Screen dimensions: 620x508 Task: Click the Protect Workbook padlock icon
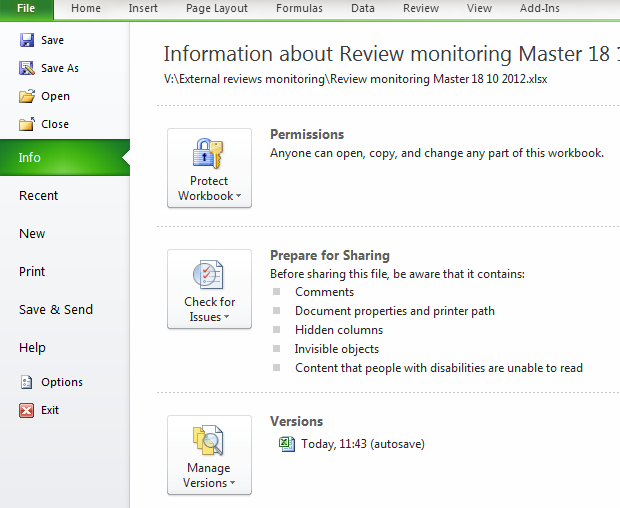(208, 154)
